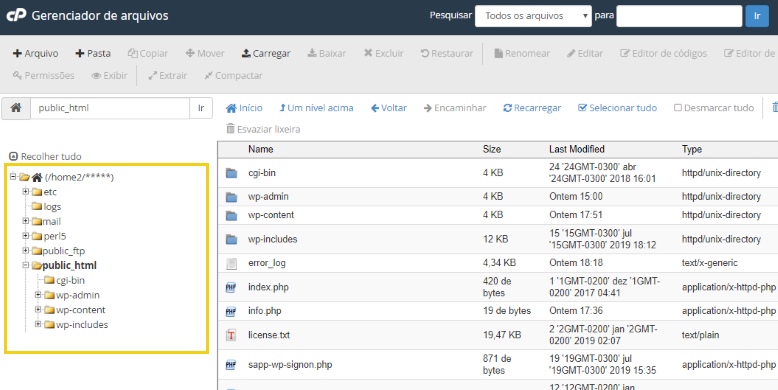Expand the public_ftp folder in tree
The image size is (778, 390).
pos(26,251)
